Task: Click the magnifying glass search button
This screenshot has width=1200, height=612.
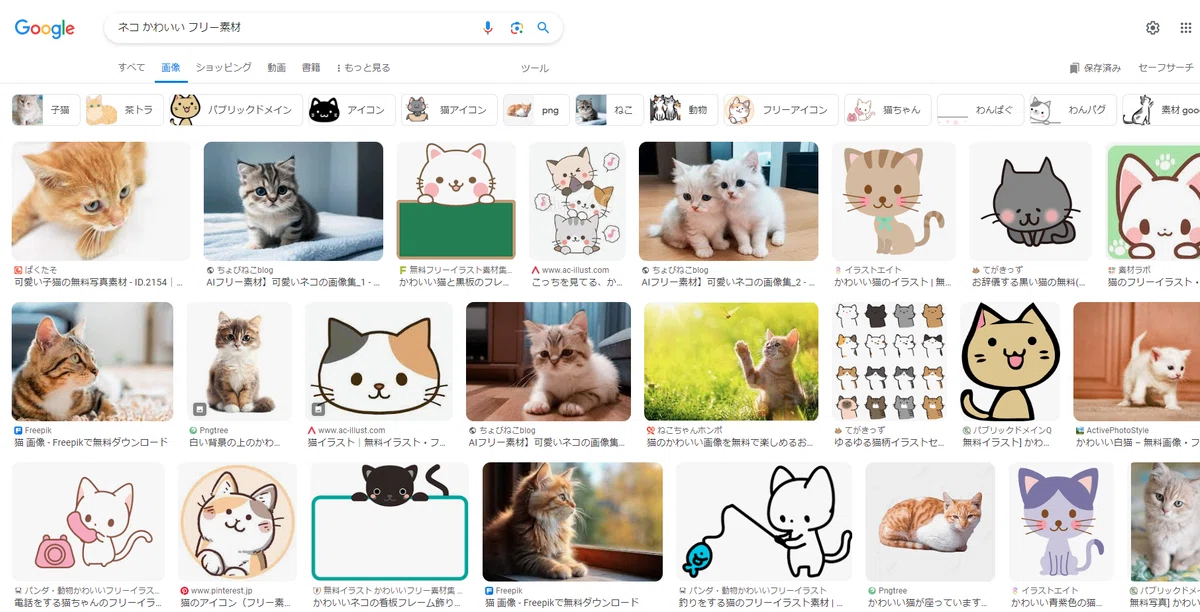Action: pos(543,28)
